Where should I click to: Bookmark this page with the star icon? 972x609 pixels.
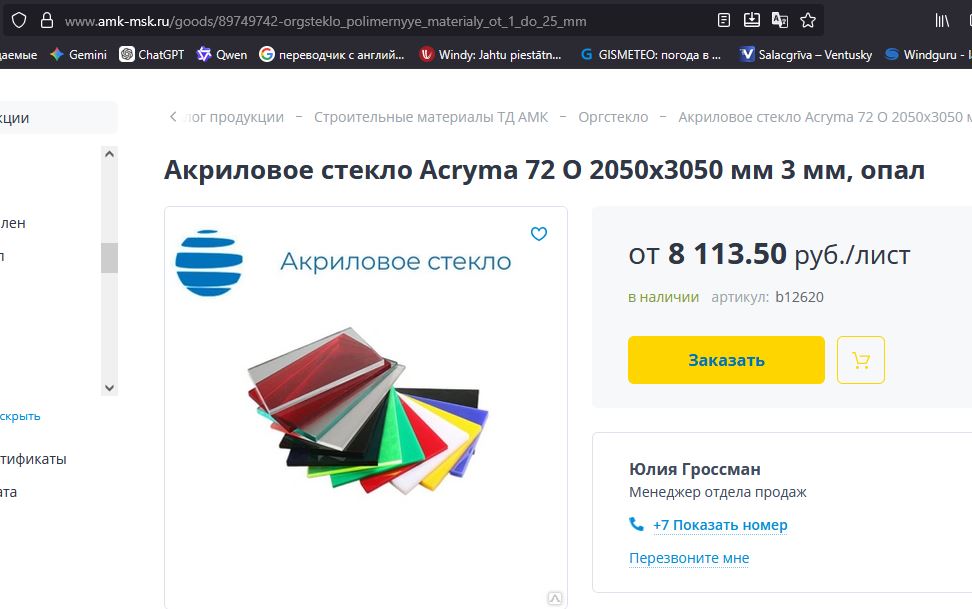tap(808, 20)
